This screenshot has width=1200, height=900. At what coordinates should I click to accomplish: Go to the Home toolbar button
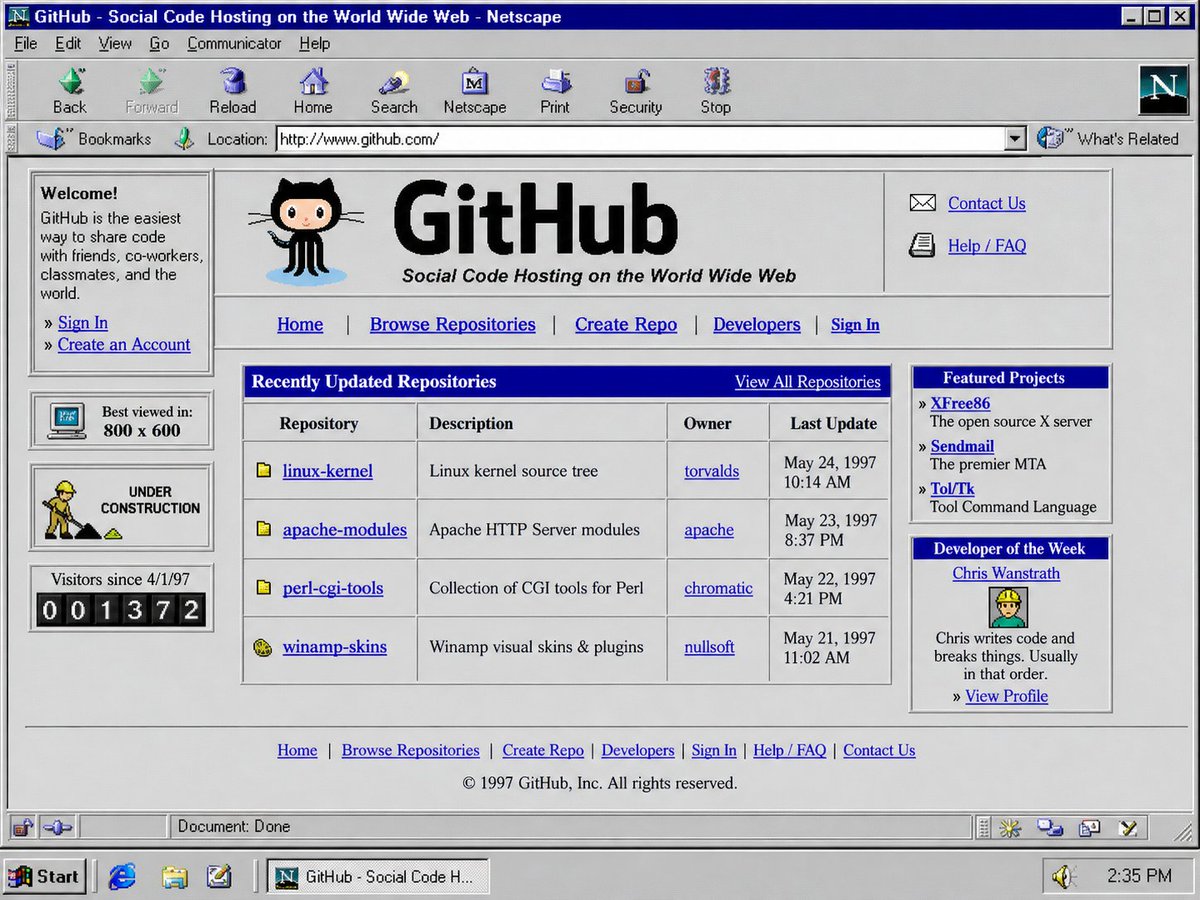[313, 92]
